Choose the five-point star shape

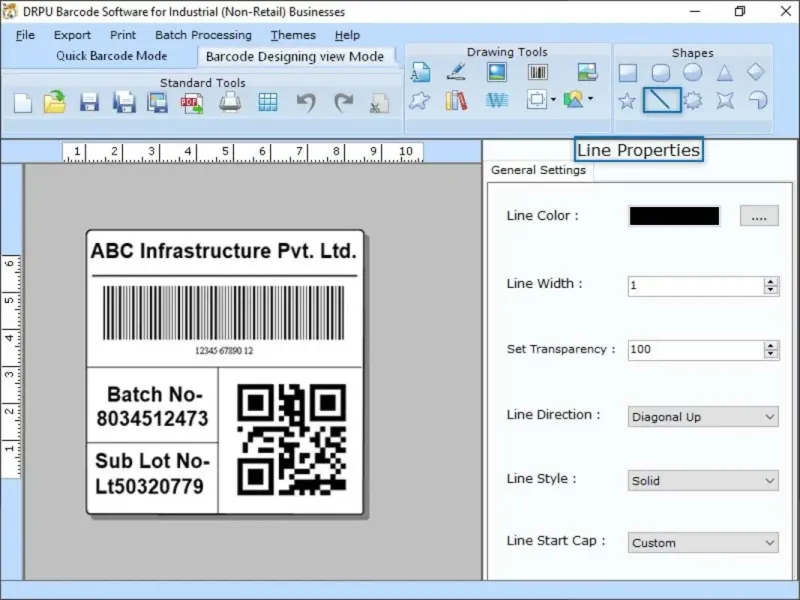[x=627, y=100]
